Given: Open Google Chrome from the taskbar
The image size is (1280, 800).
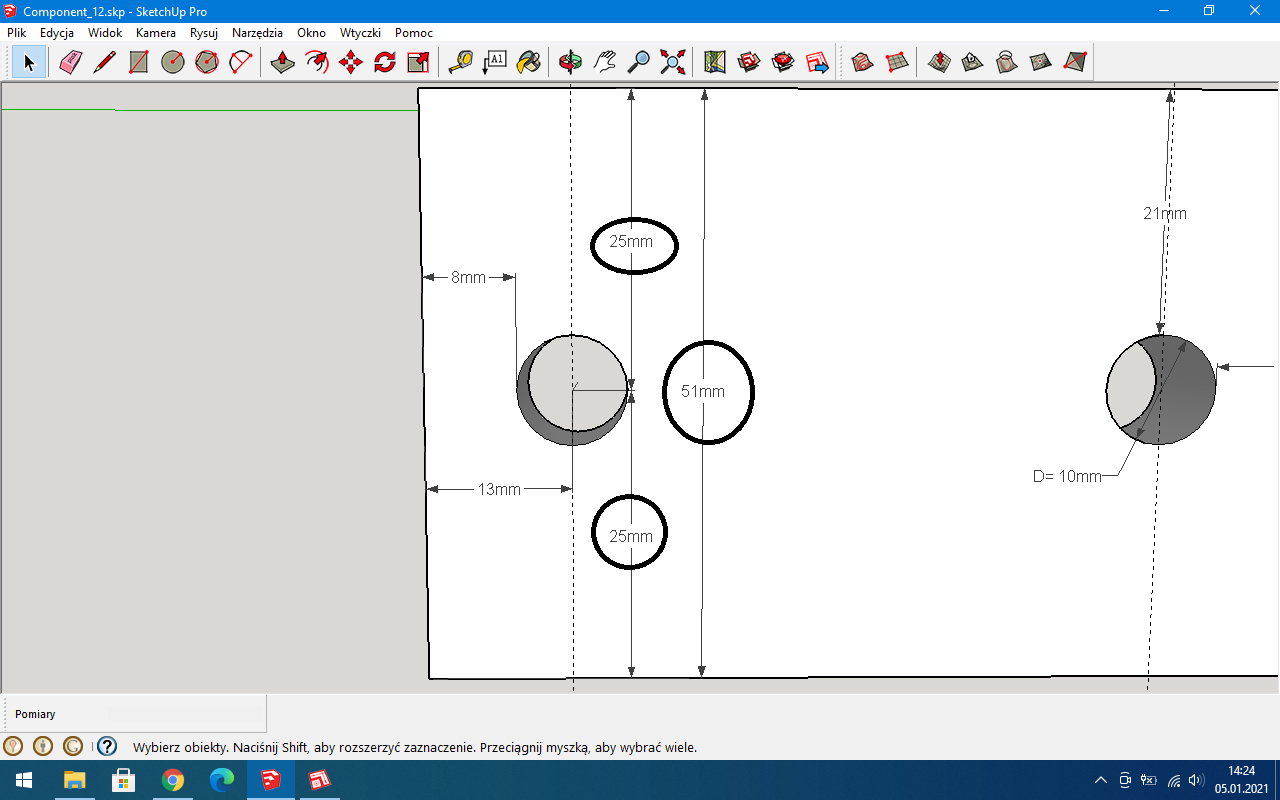Looking at the screenshot, I should click(173, 780).
